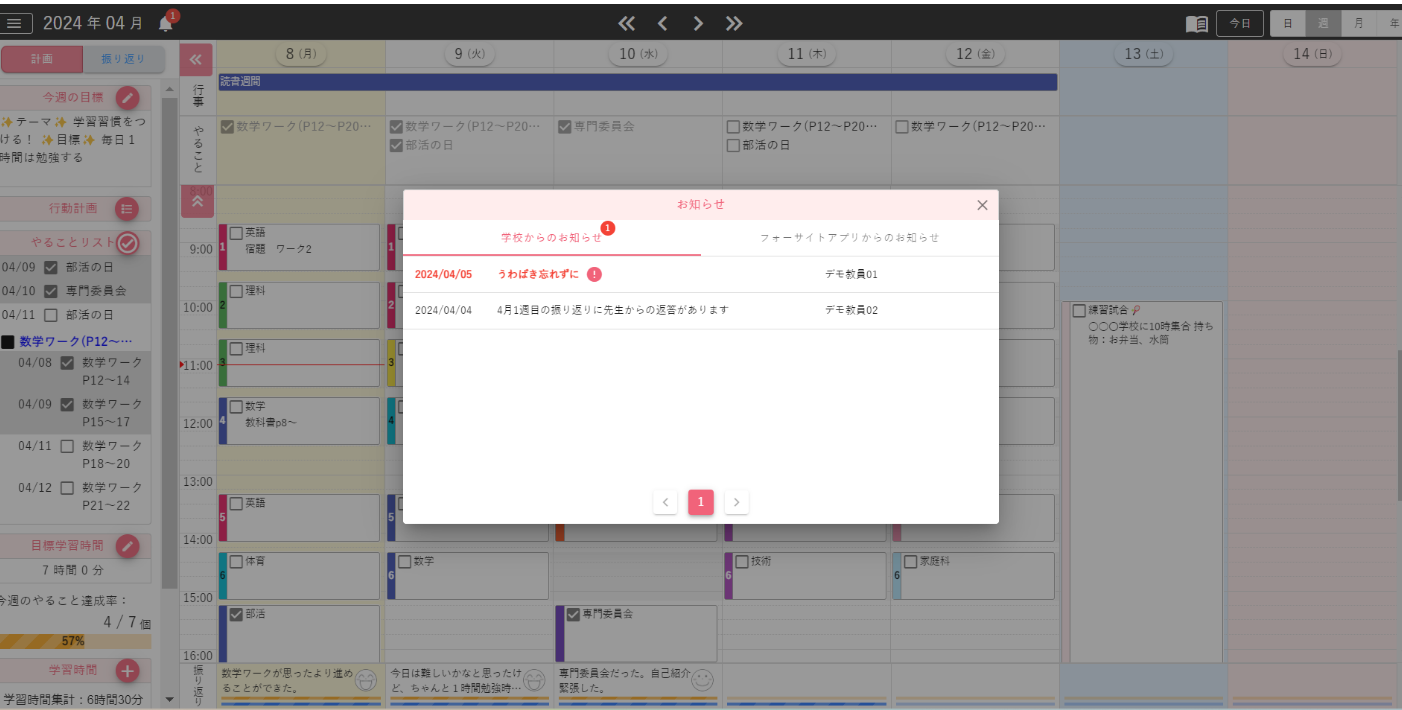Switch to day view 日

[x=1288, y=23]
